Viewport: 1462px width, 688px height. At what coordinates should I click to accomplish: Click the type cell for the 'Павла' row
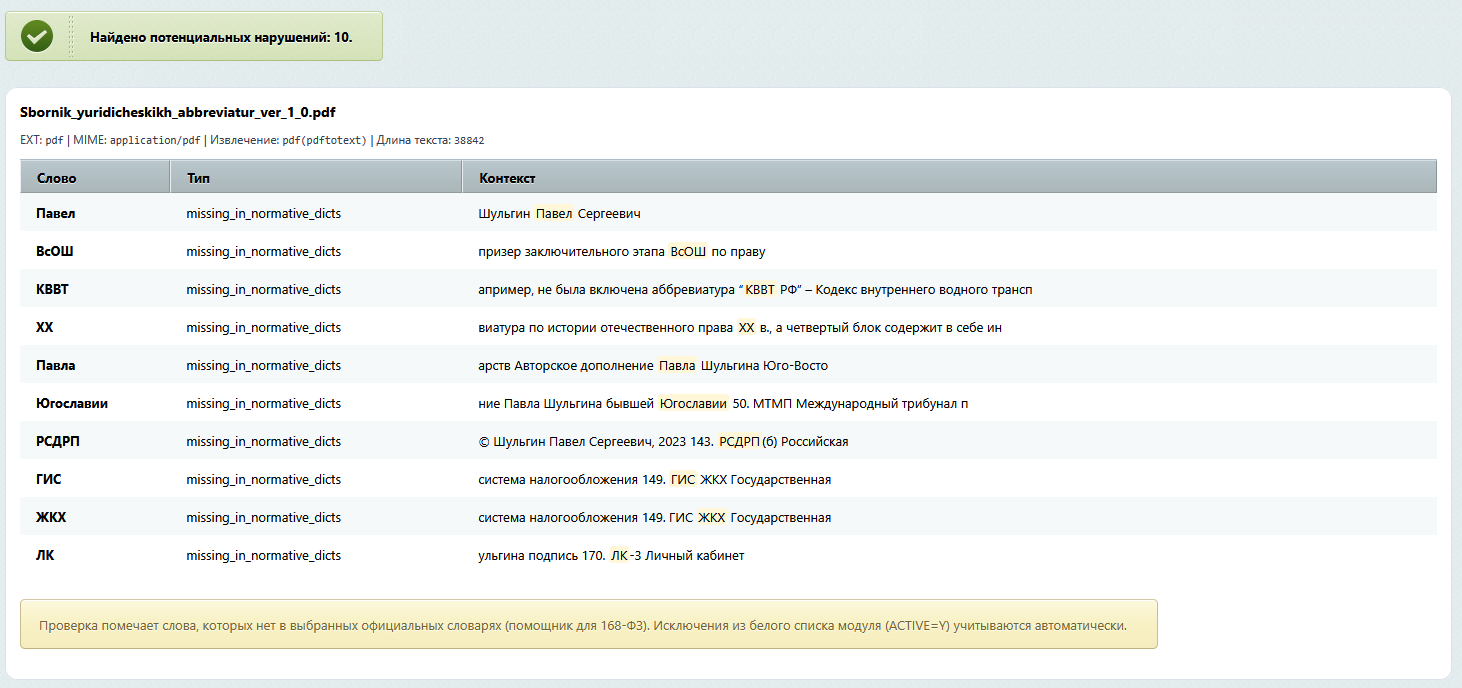tap(263, 365)
